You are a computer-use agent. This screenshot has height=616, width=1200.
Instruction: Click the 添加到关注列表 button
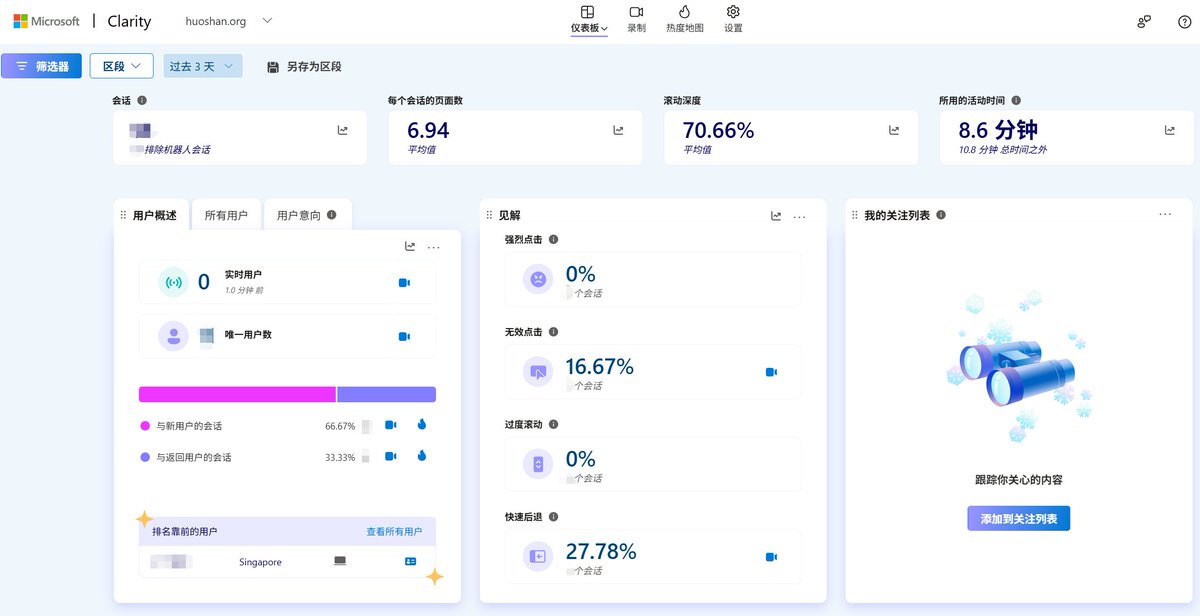click(x=1018, y=519)
